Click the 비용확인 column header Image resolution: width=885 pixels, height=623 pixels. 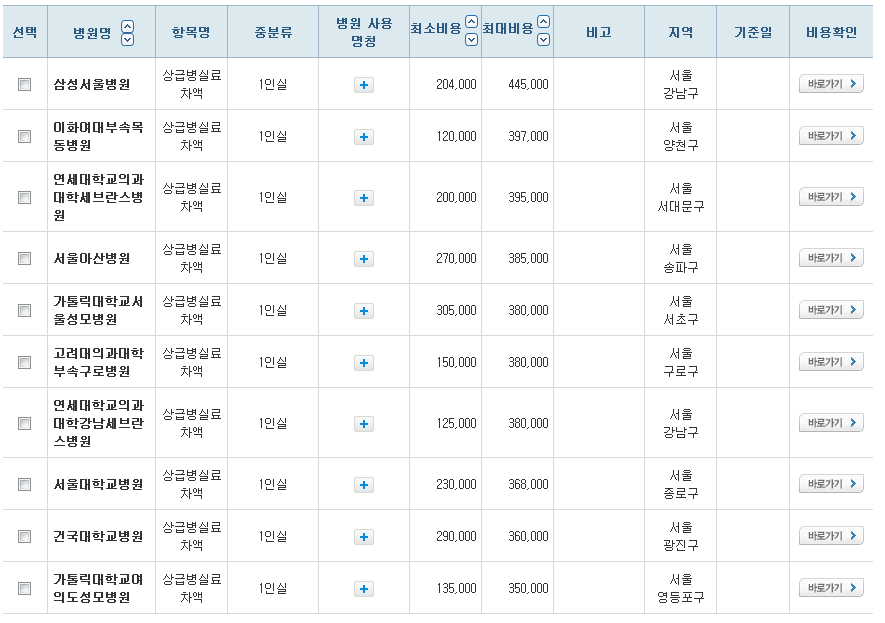coord(830,32)
